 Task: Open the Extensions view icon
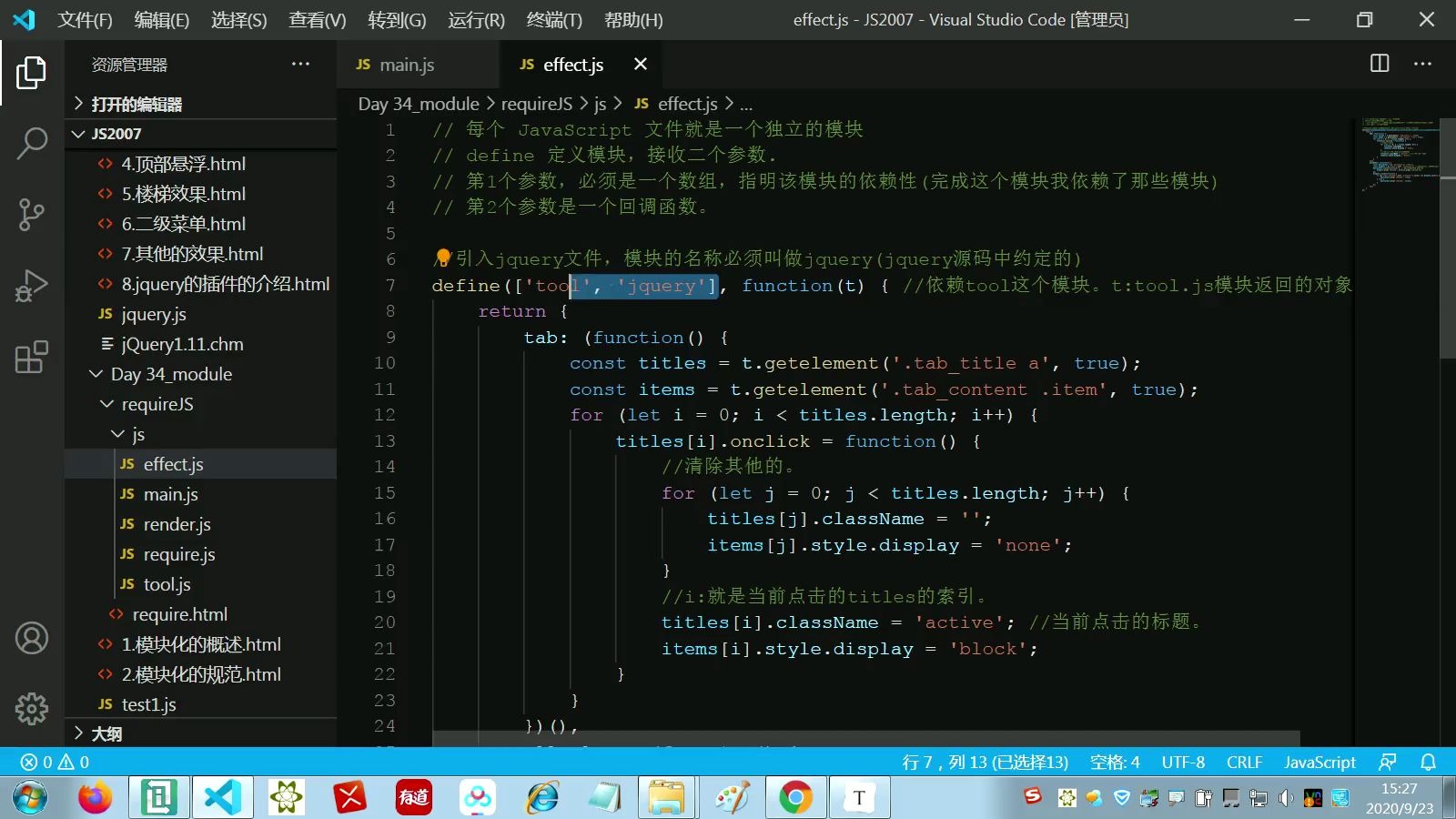tap(32, 357)
